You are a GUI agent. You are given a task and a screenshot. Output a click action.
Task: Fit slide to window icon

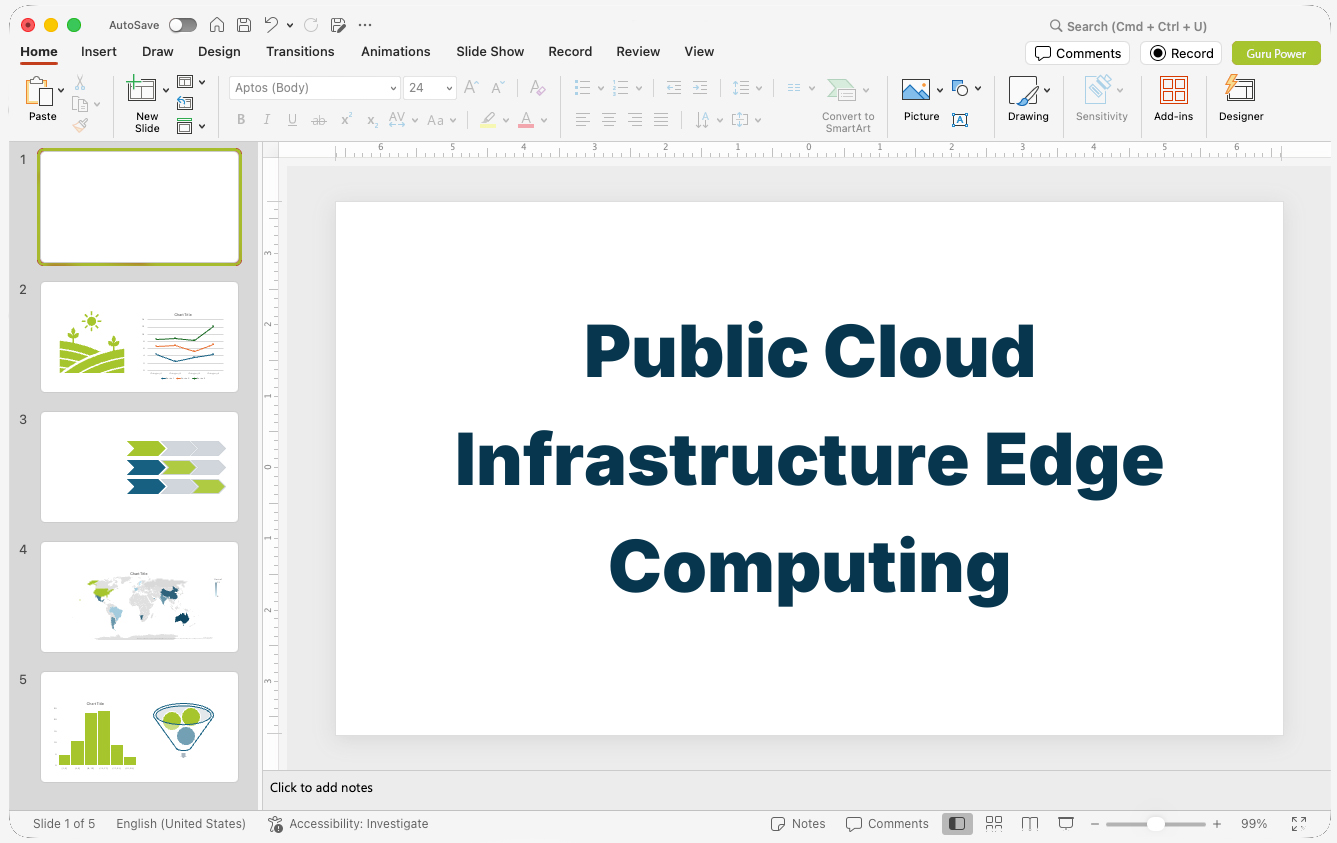[x=1299, y=824]
